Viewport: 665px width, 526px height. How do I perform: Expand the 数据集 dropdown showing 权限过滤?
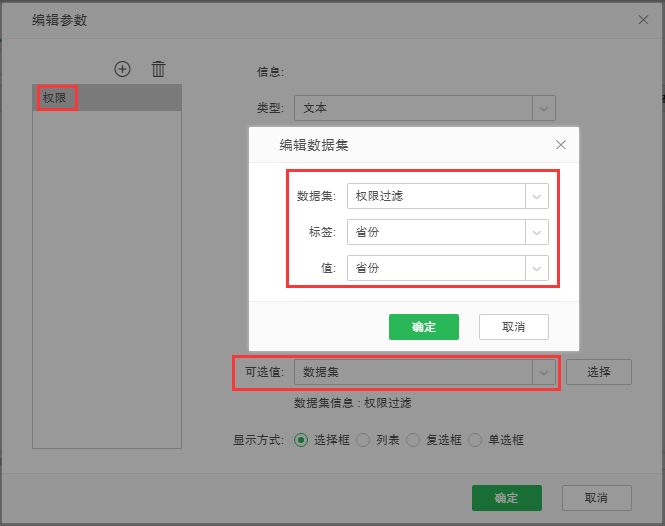pos(537,196)
